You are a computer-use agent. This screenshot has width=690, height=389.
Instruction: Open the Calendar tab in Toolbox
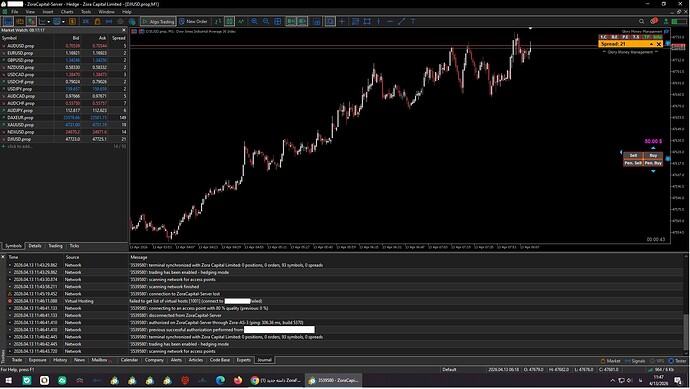tap(129, 360)
